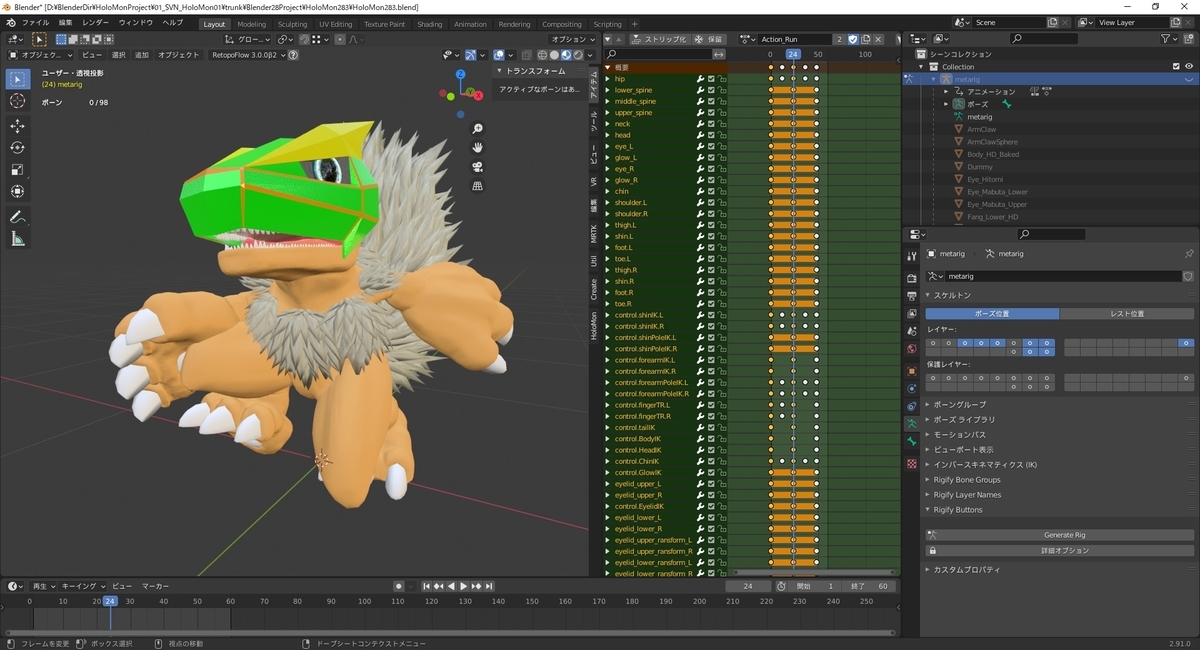This screenshot has width=1200, height=650.
Task: Click the current frame field showing 24
Action: (749, 586)
